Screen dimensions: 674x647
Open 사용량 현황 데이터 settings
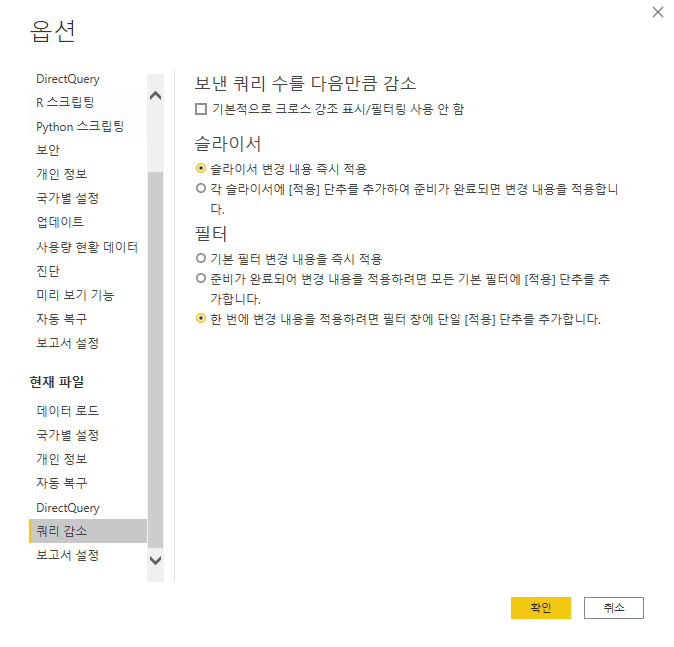pos(88,247)
